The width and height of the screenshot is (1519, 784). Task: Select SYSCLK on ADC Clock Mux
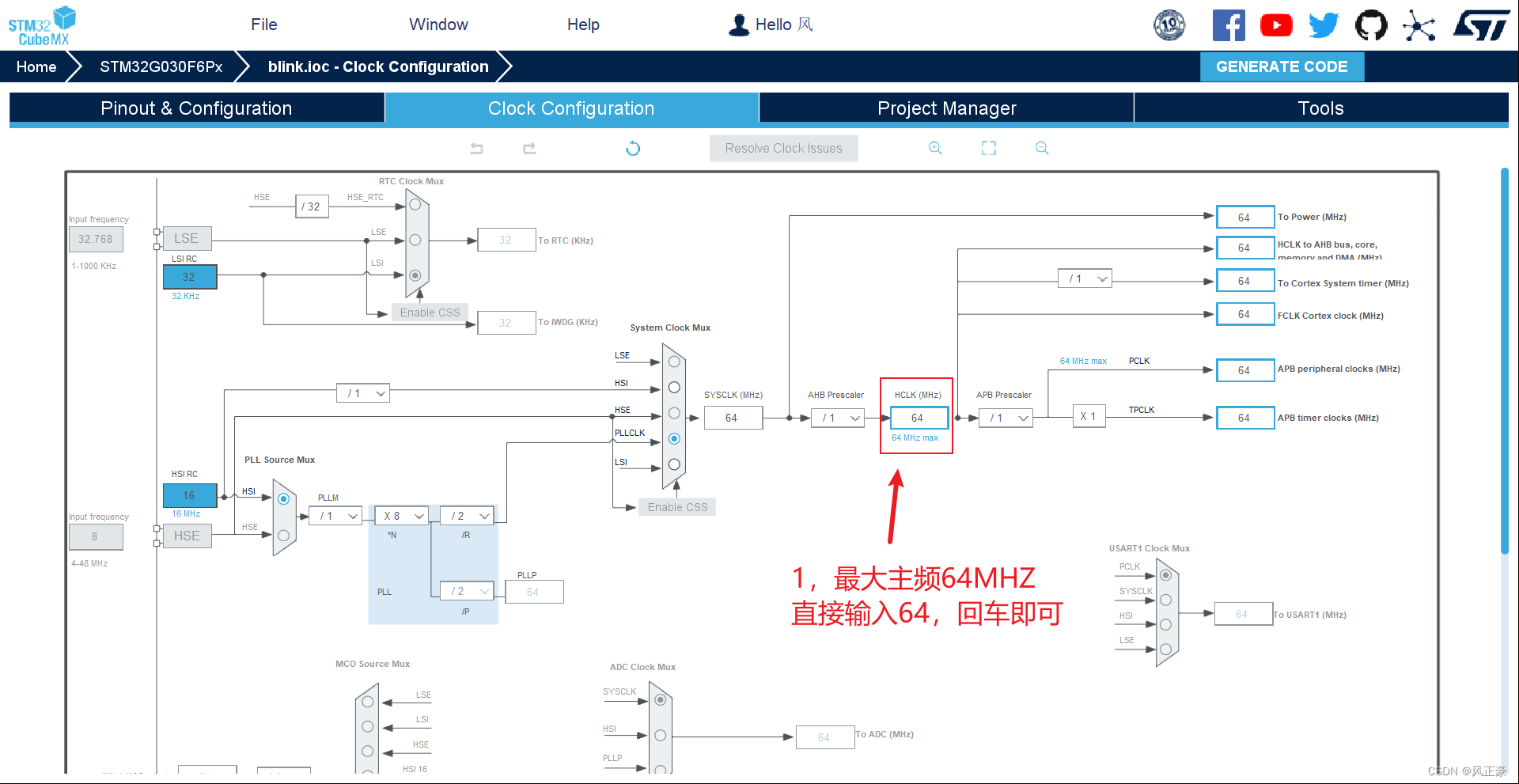[x=661, y=700]
